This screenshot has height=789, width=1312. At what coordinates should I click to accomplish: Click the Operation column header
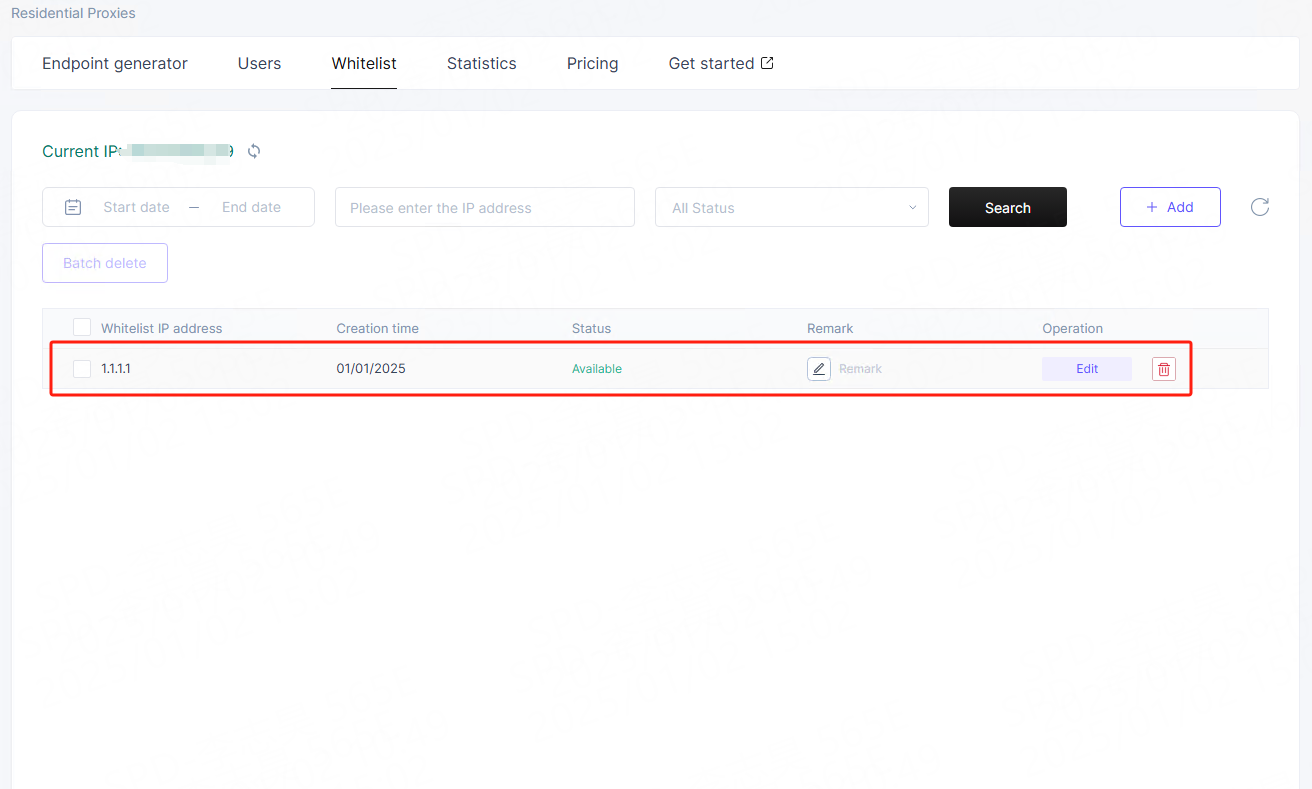(x=1073, y=328)
